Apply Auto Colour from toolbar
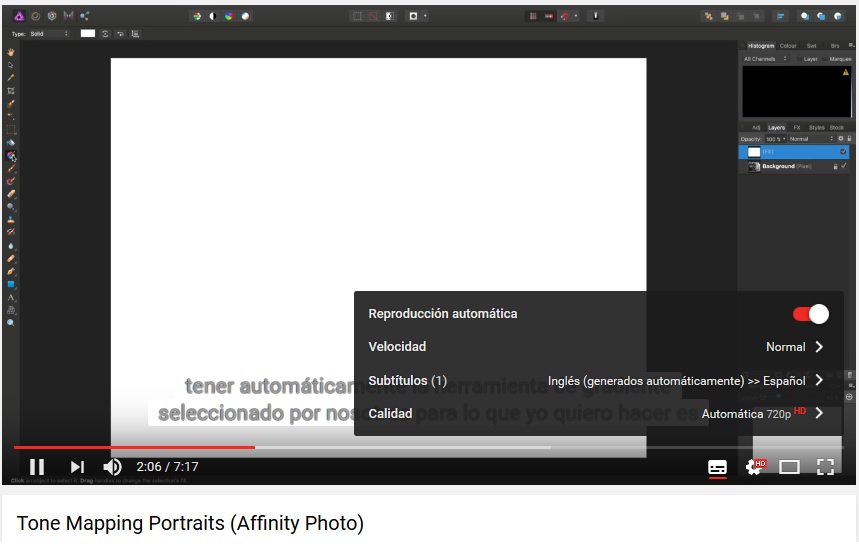 click(229, 16)
